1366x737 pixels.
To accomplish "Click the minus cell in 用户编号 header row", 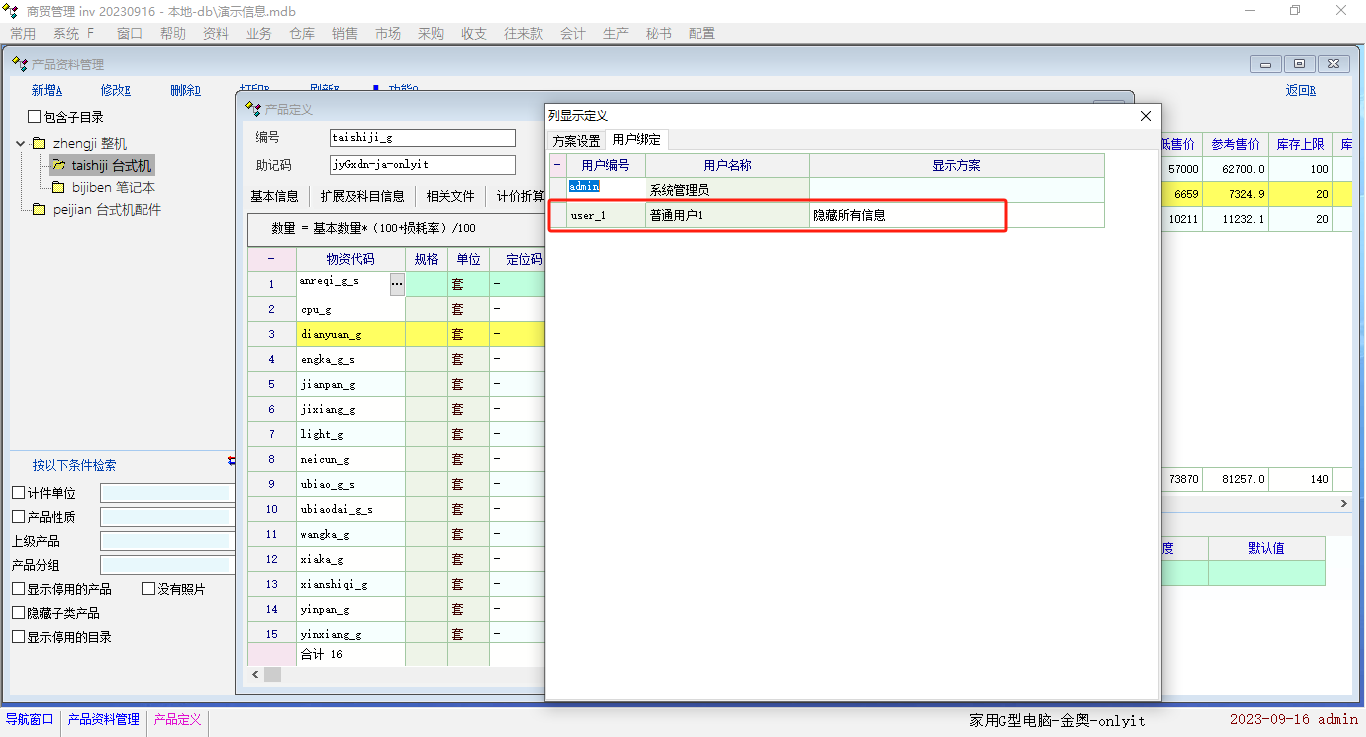I will (557, 165).
